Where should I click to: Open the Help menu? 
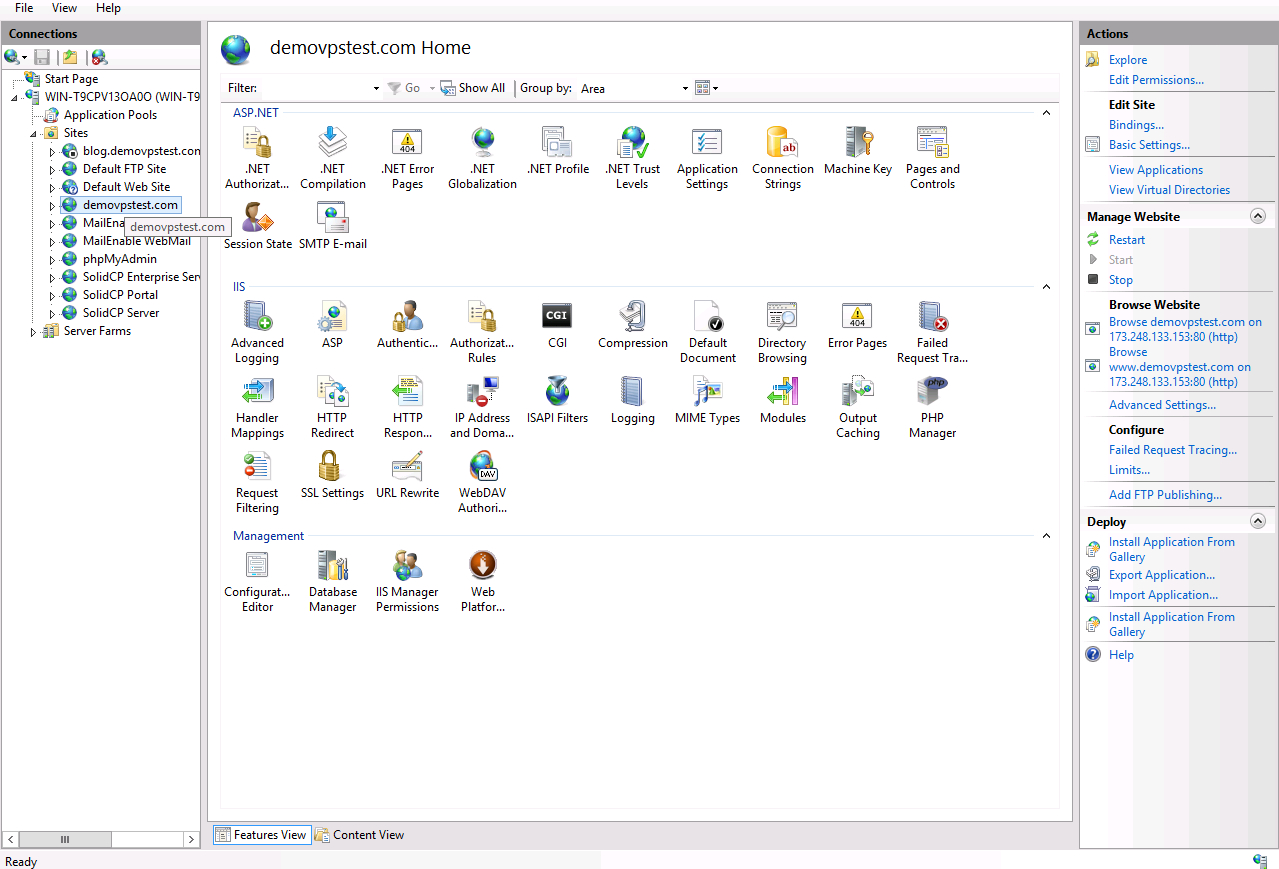tap(108, 8)
